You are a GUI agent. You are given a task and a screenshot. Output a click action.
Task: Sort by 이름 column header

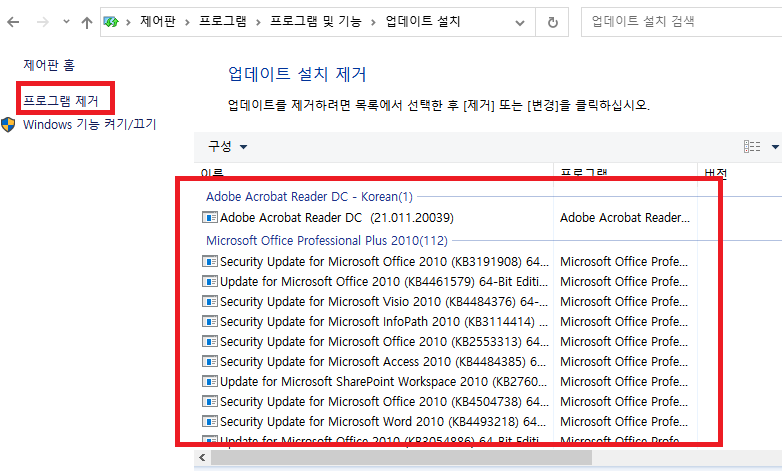pyautogui.click(x=212, y=173)
